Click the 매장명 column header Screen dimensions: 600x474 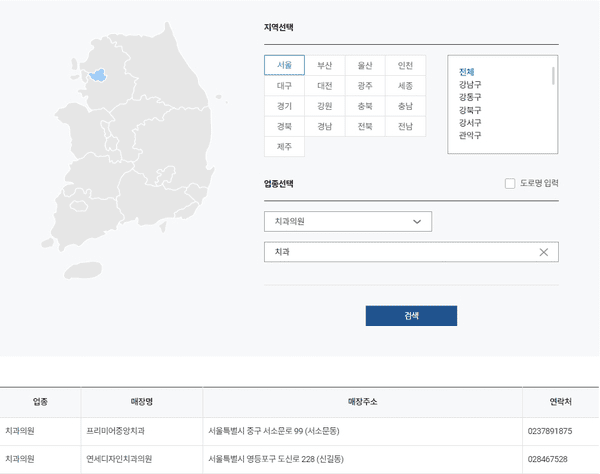point(142,402)
